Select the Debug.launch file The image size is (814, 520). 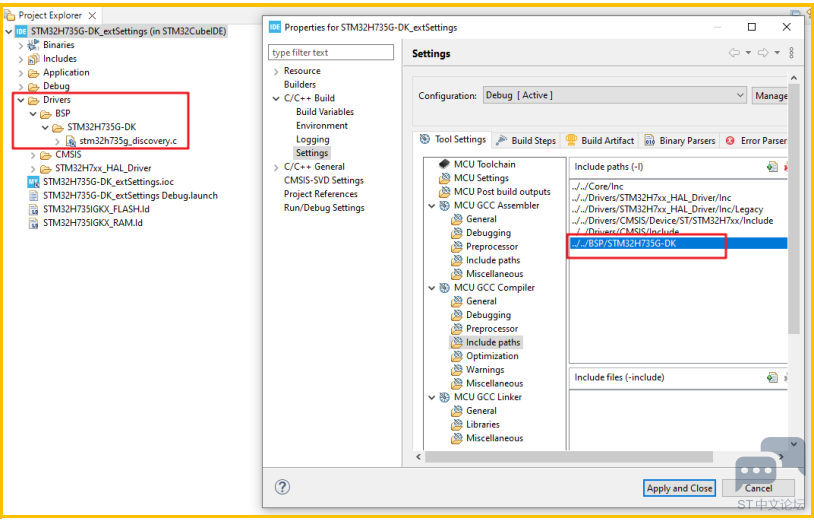130,196
